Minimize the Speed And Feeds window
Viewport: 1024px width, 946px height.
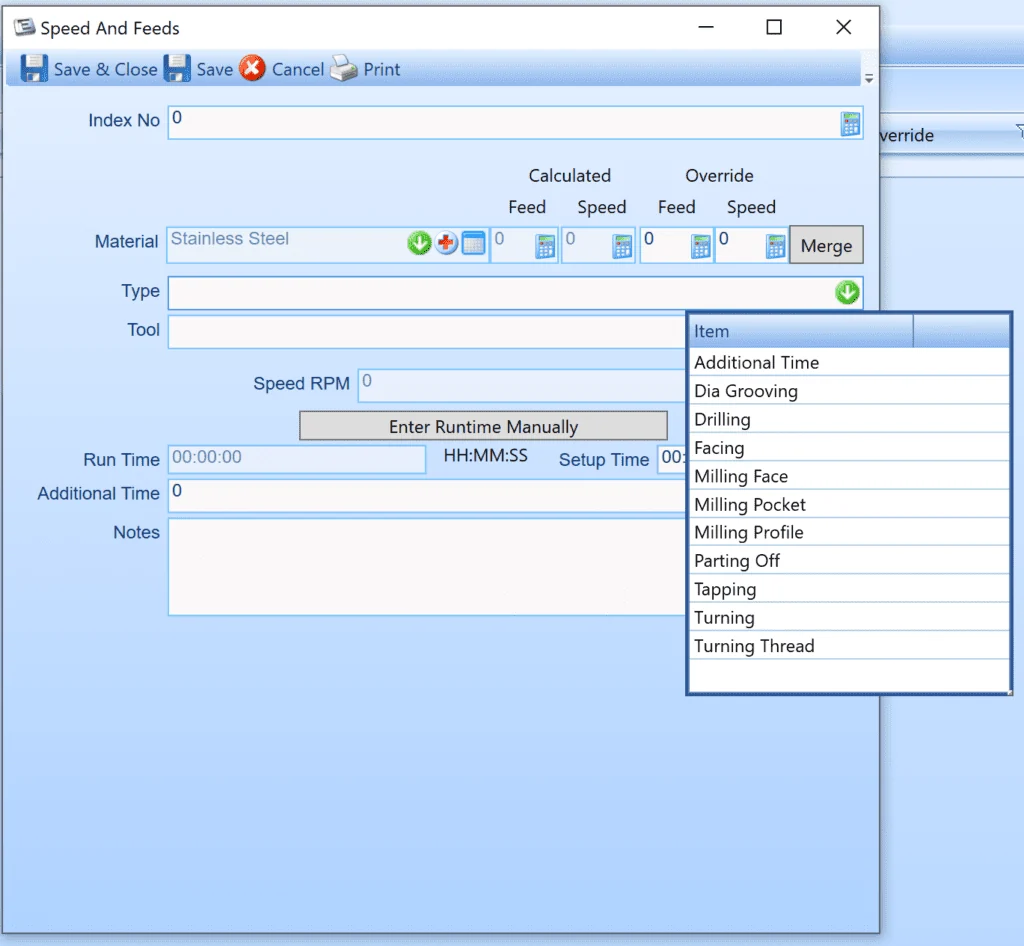[706, 27]
